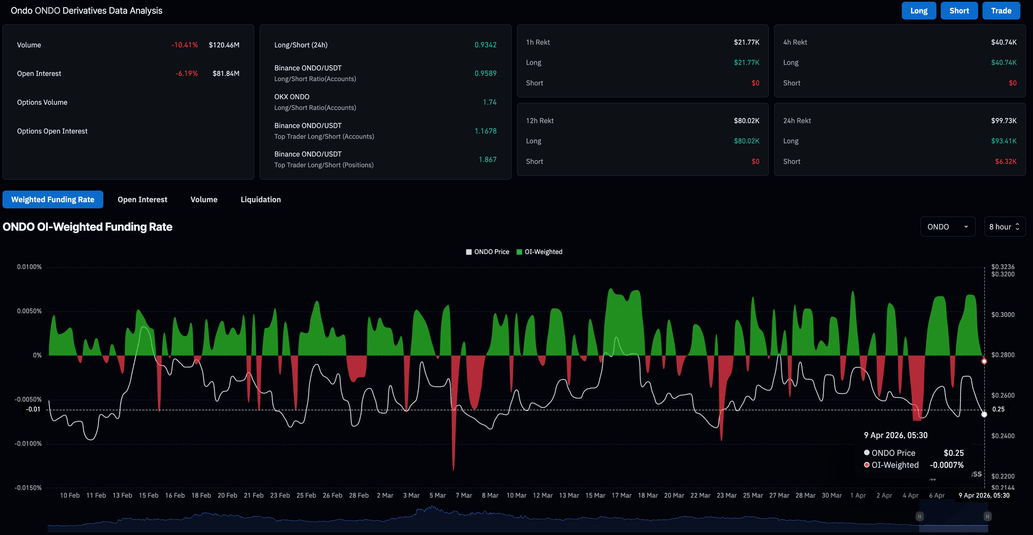
Task: Click the Long button
Action: [918, 11]
